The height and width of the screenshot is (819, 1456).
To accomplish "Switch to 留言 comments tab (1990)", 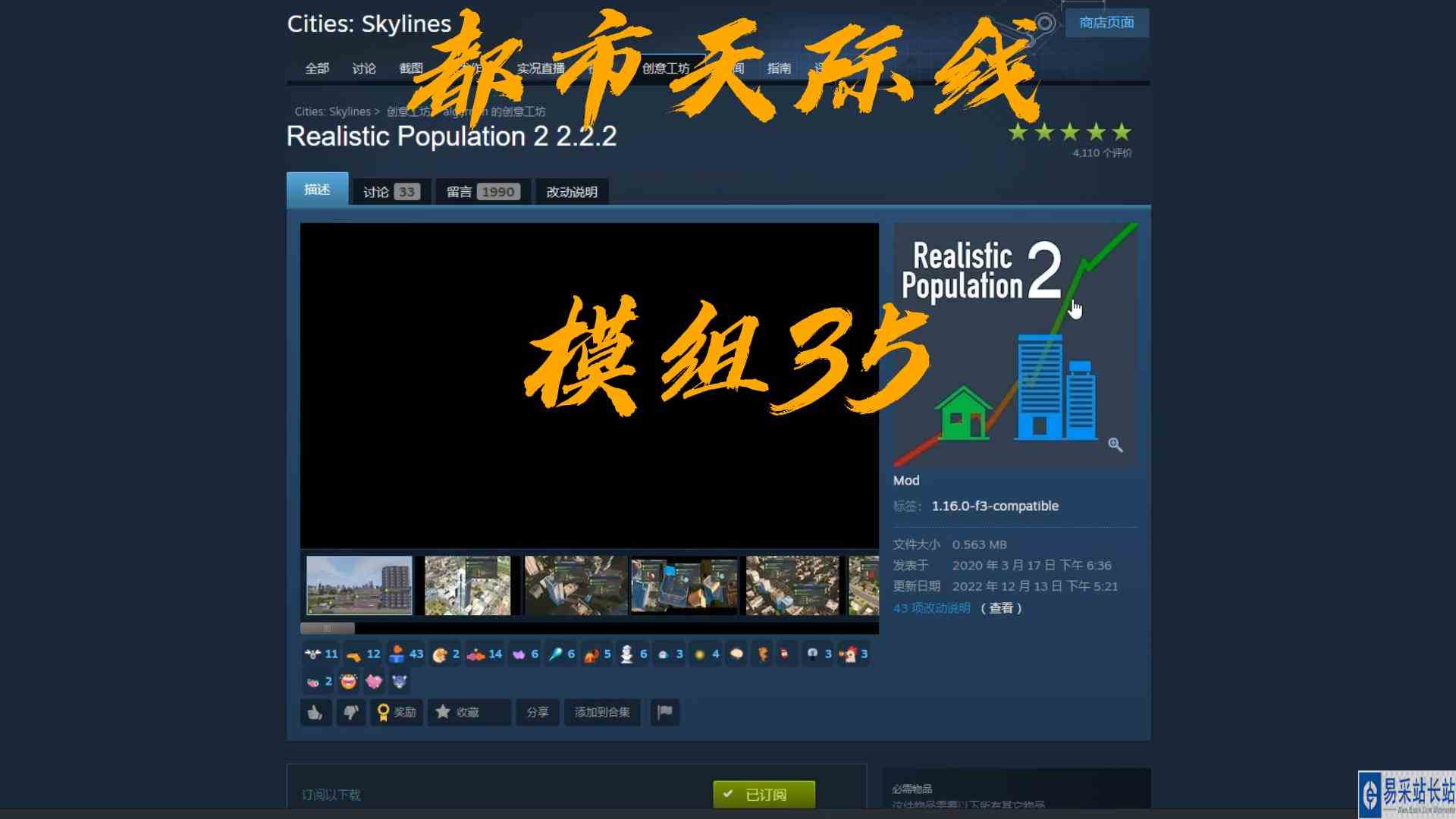I will pyautogui.click(x=482, y=192).
